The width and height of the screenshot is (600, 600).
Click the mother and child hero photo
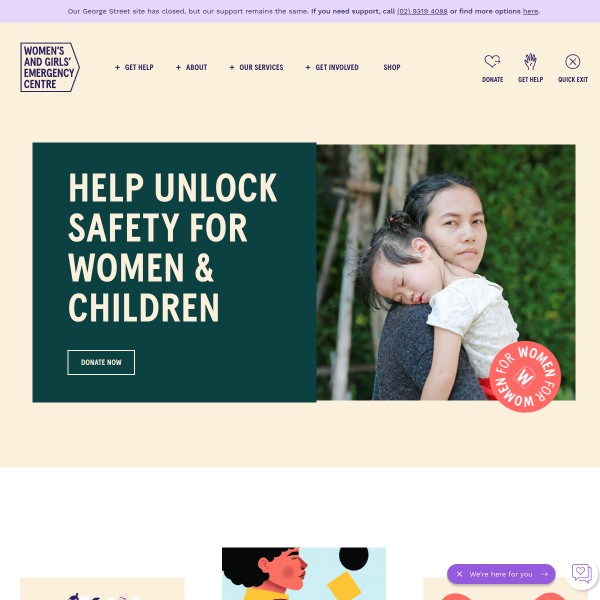[x=446, y=272]
